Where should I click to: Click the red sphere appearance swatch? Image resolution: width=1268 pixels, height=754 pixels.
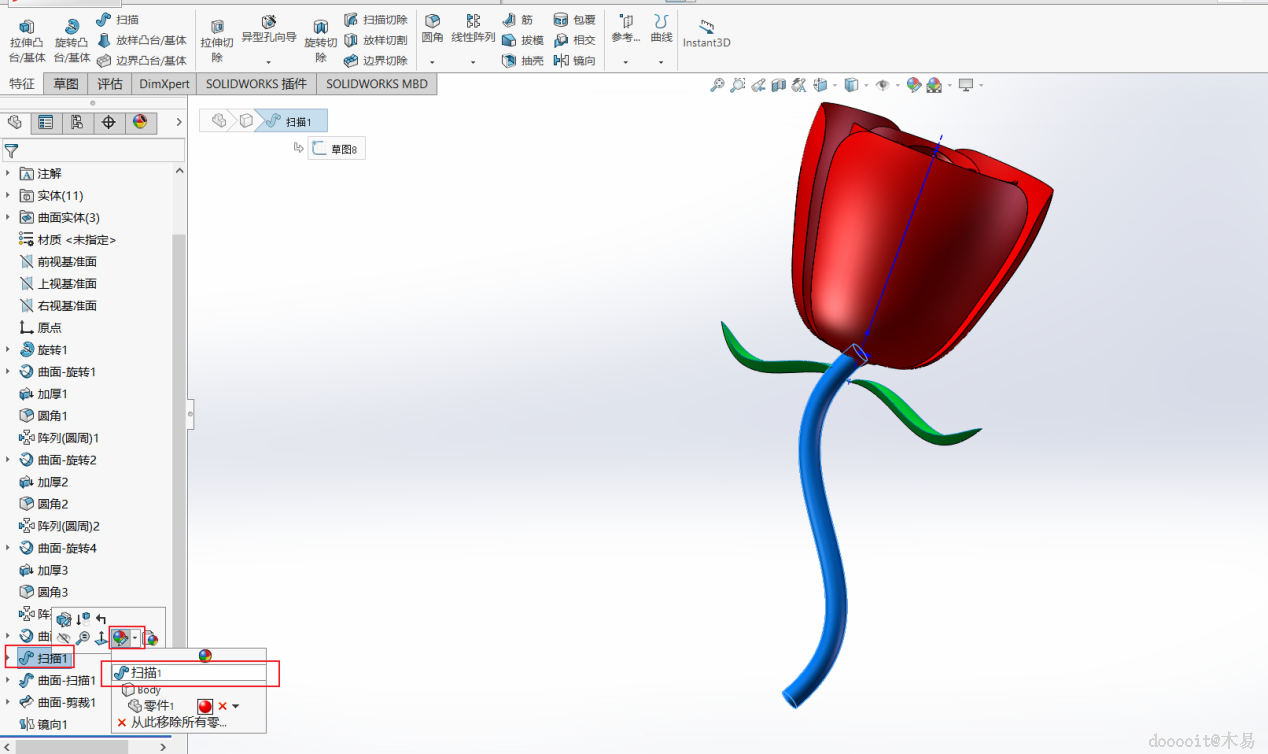click(x=205, y=706)
